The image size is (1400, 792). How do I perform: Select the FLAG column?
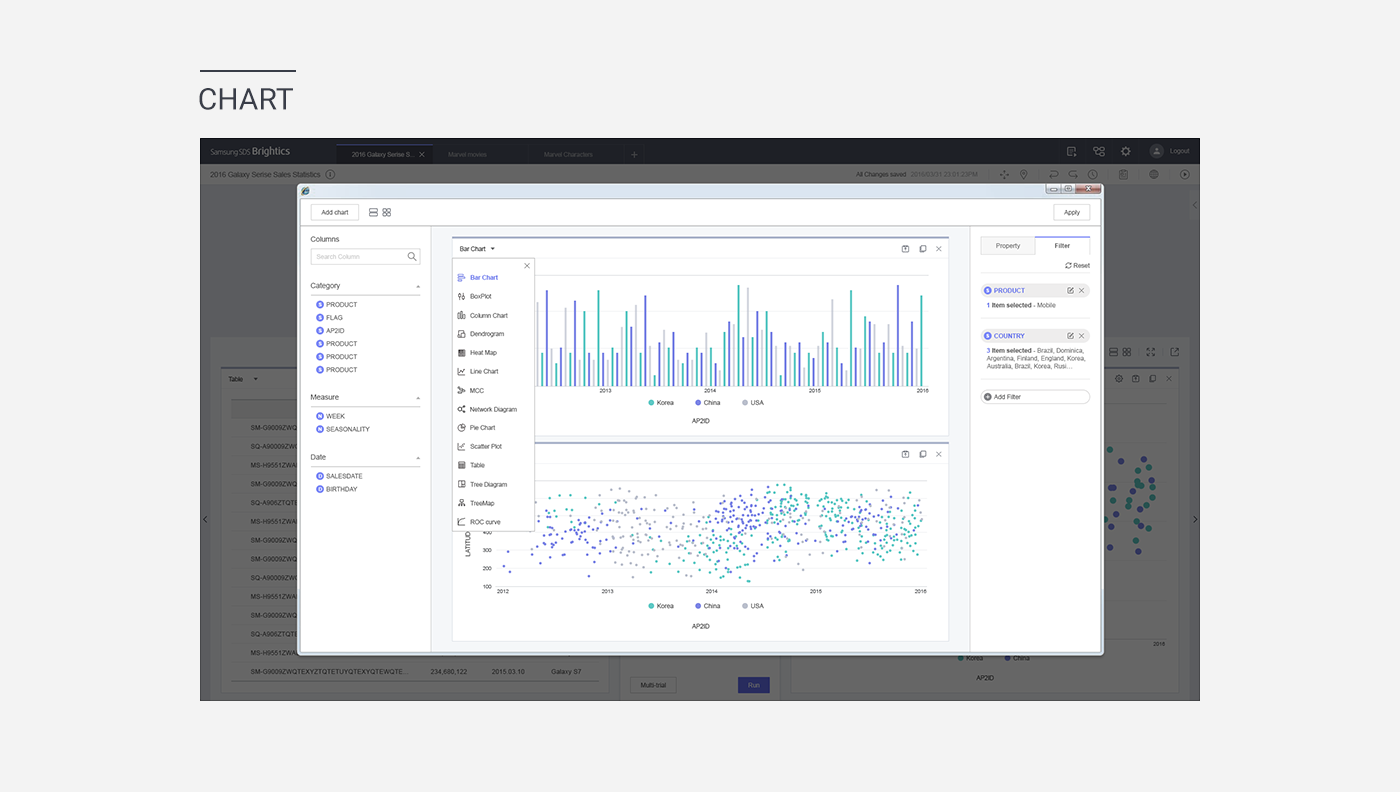(x=329, y=318)
